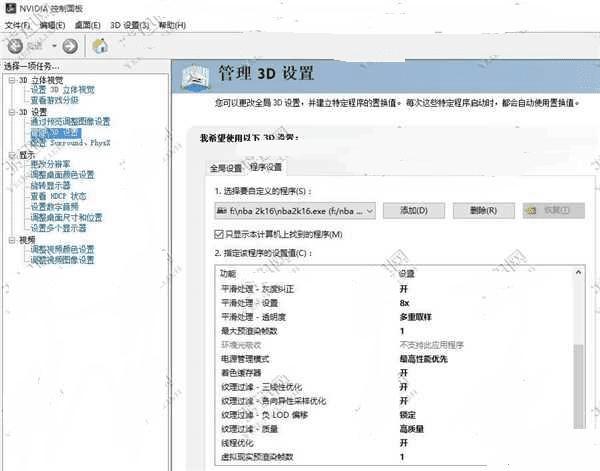
Task: Click the 添加(D) button
Action: [414, 210]
